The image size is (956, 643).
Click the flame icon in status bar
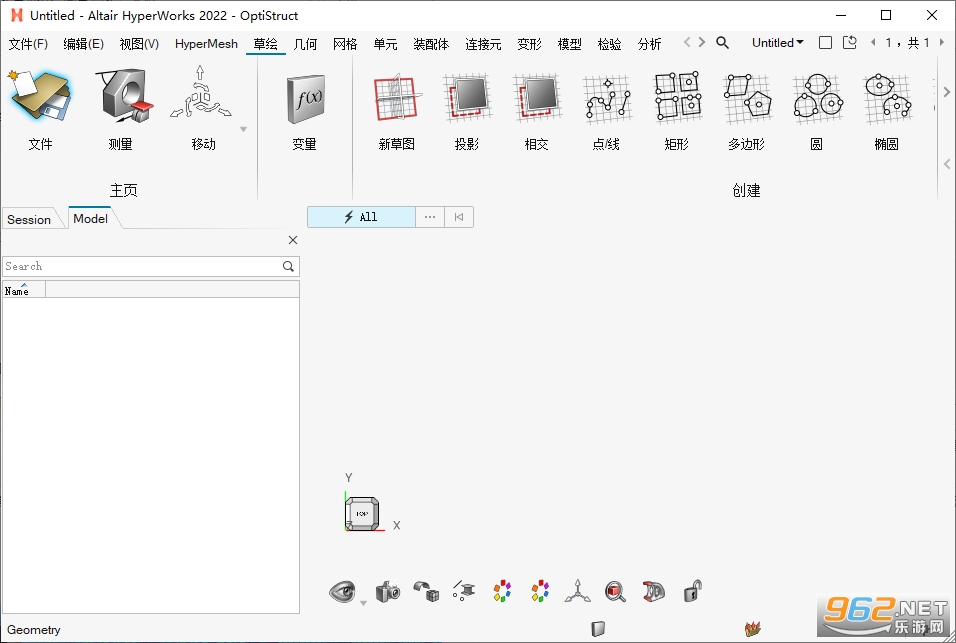(753, 628)
